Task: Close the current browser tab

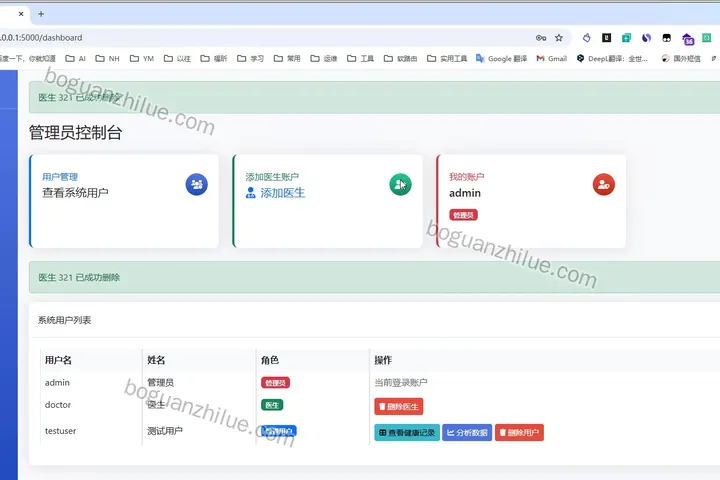Action: point(21,14)
